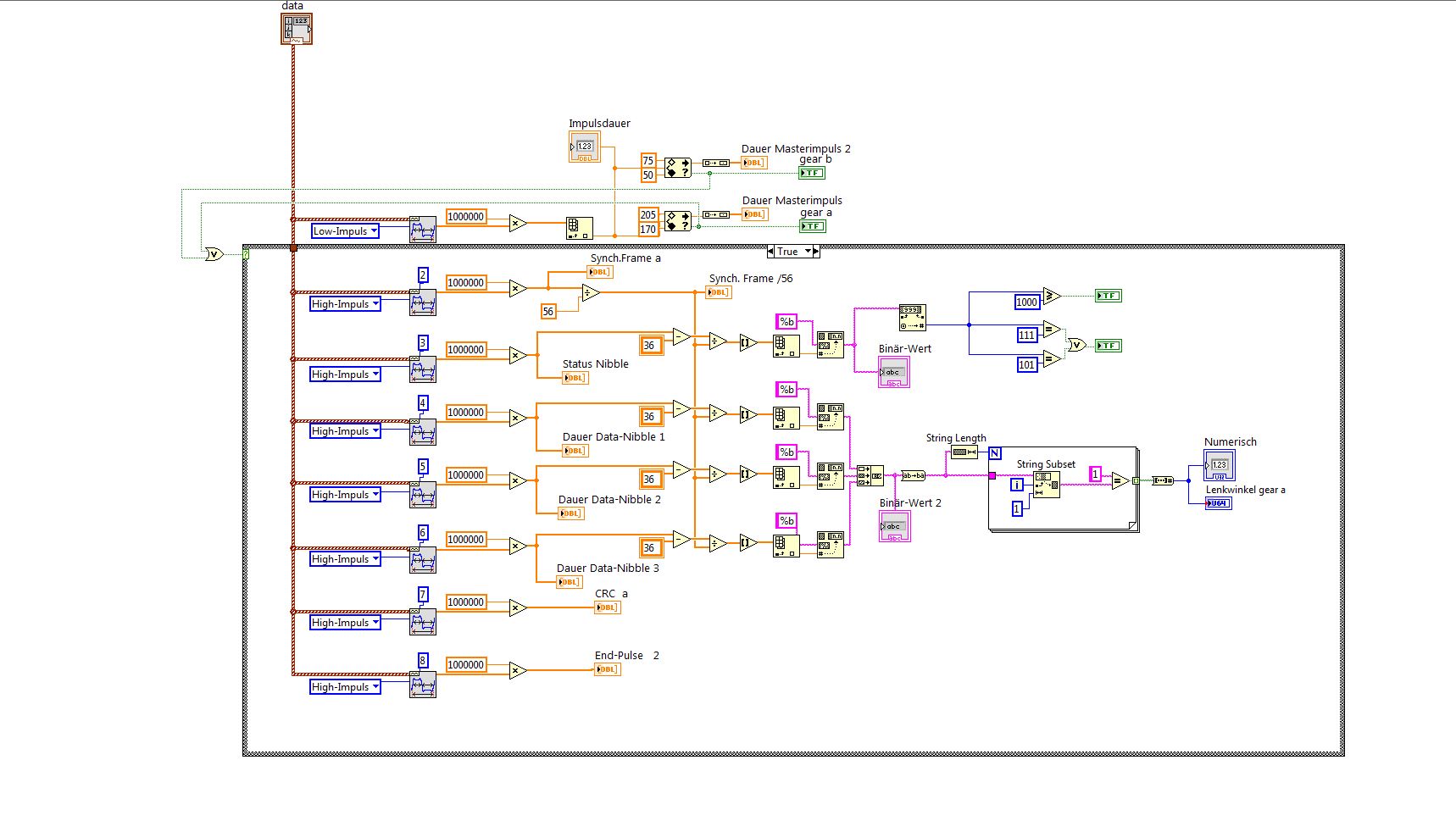Select the Synch. Frame /56 indicator terminal
Screen dimensions: 1456x832
[718, 292]
